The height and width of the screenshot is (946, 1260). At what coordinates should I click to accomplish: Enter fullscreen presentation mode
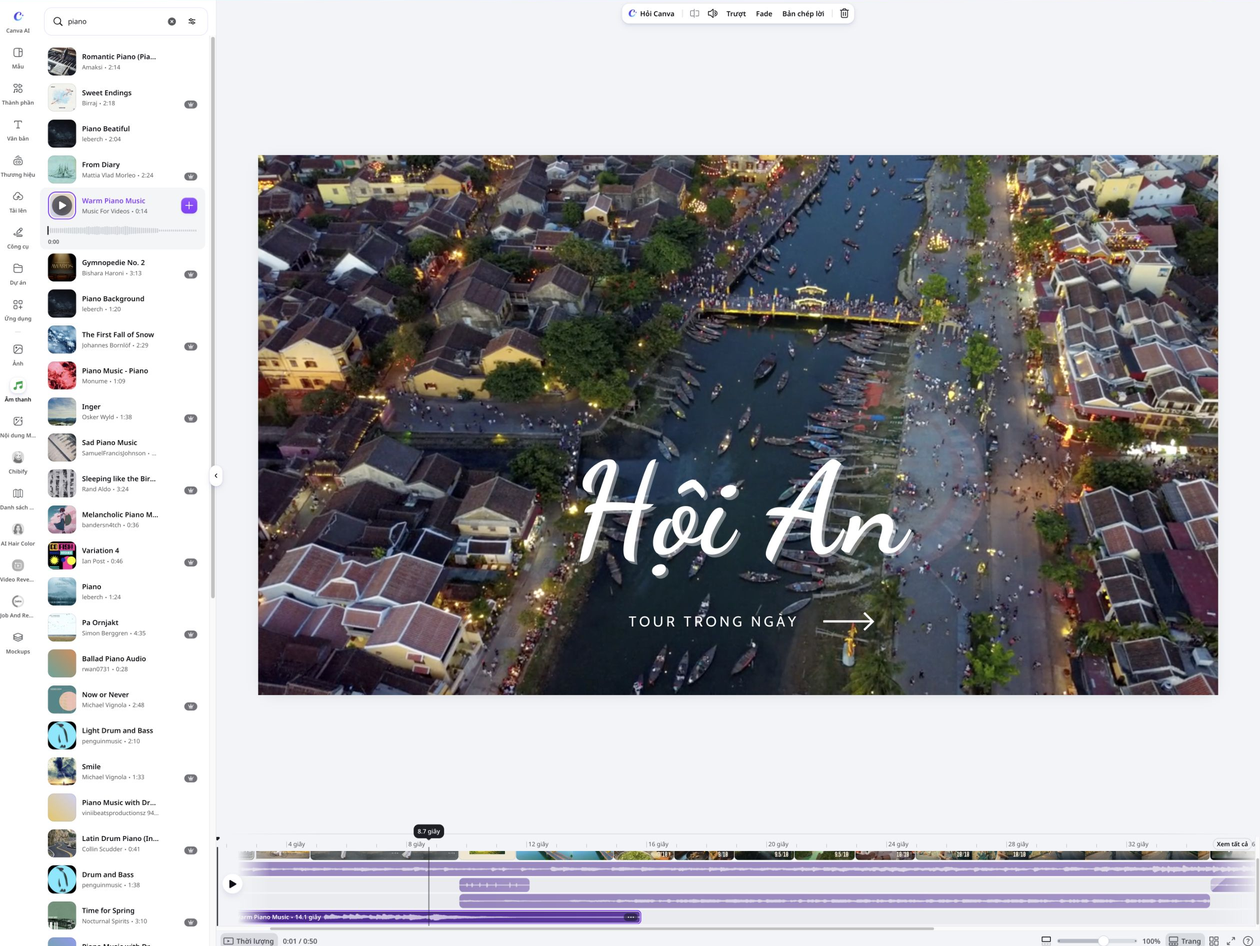[x=1231, y=941]
